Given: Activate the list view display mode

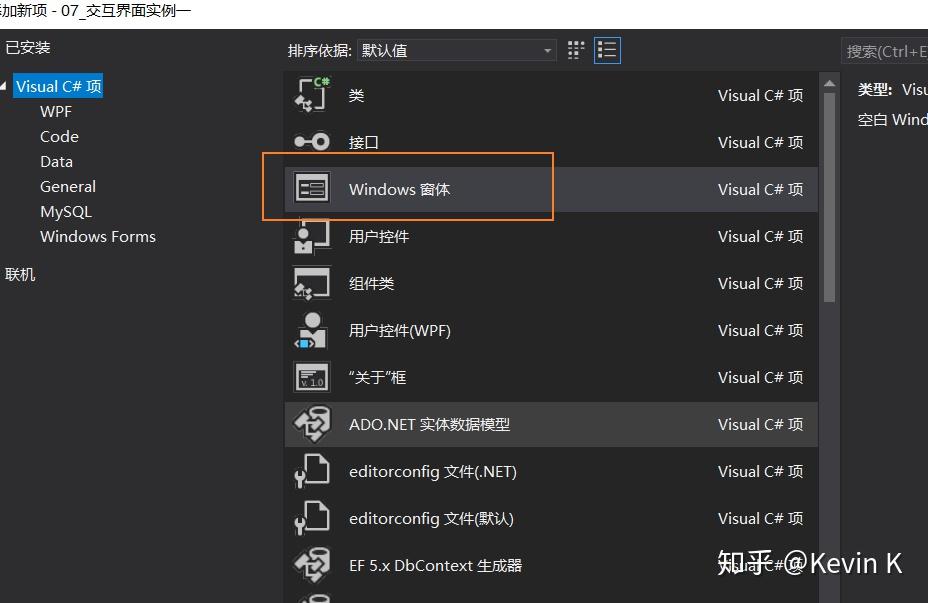Looking at the screenshot, I should click(x=606, y=49).
